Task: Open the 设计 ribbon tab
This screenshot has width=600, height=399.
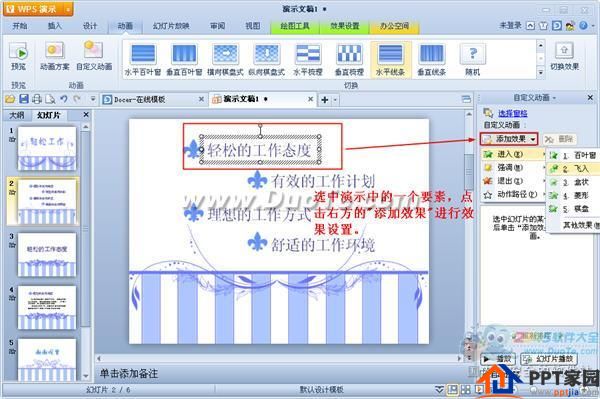Action: [90, 26]
